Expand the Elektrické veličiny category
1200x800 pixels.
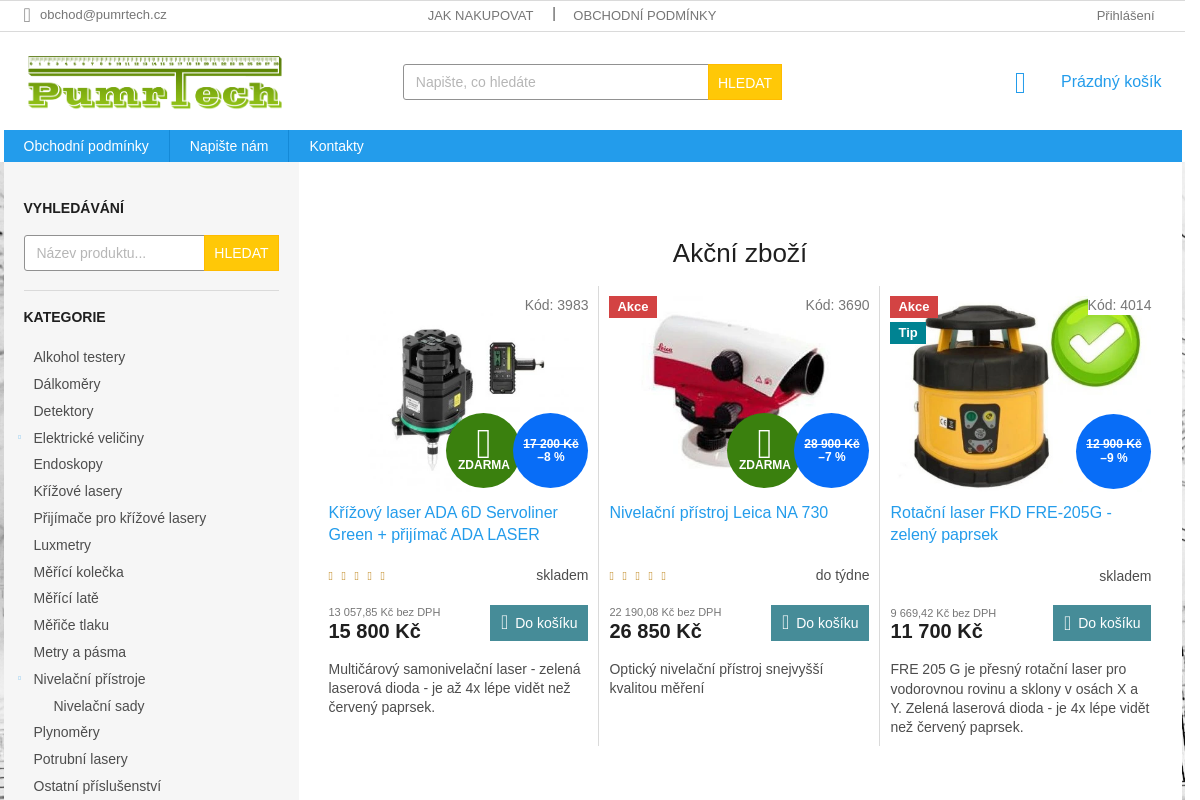click(19, 438)
